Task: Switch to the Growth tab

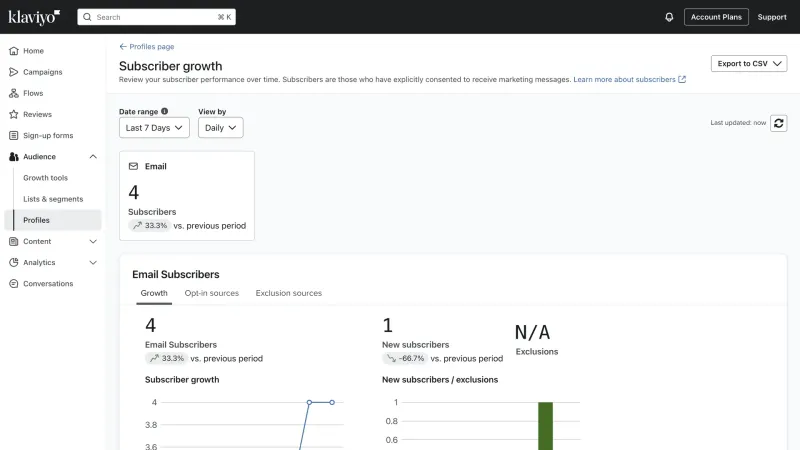Action: coord(154,293)
